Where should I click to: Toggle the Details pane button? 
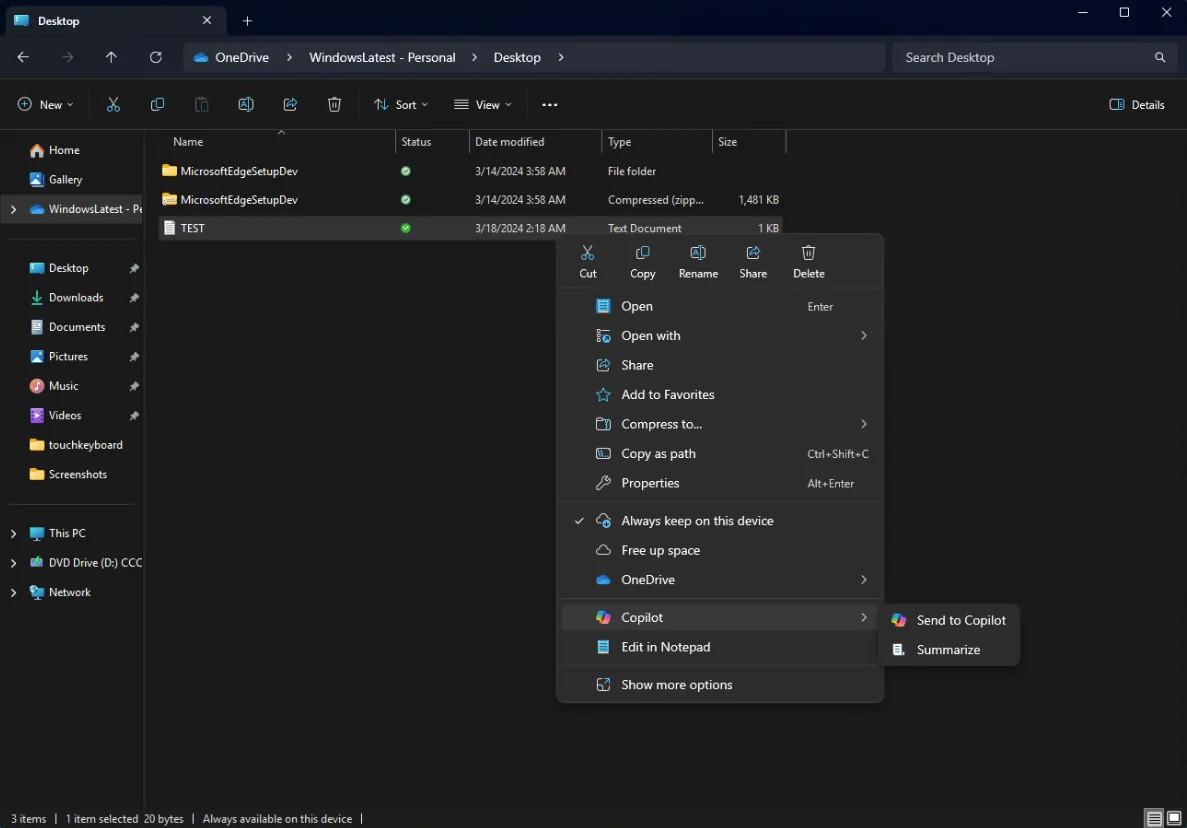pos(1137,105)
